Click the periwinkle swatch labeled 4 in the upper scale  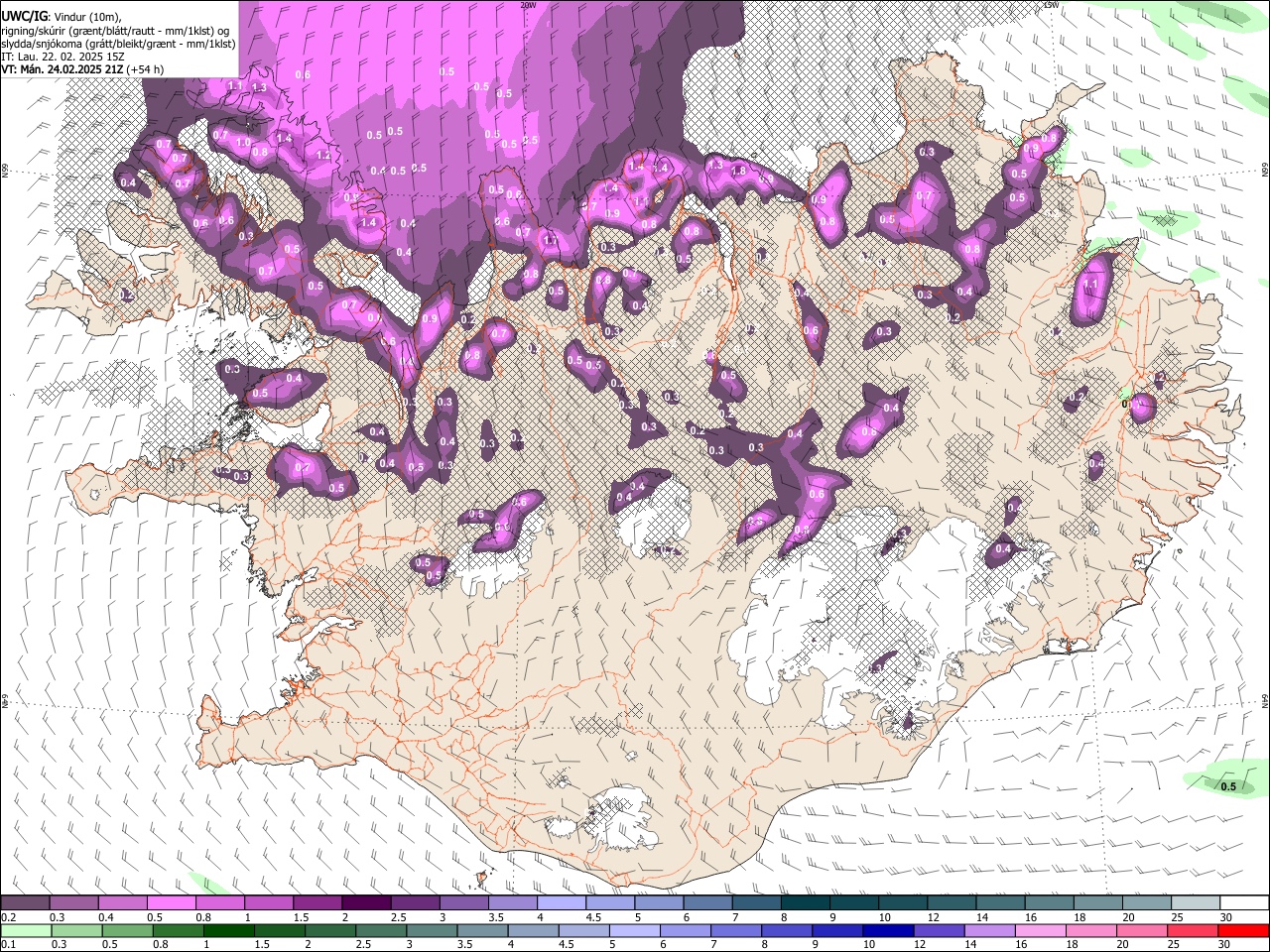[x=562, y=903]
